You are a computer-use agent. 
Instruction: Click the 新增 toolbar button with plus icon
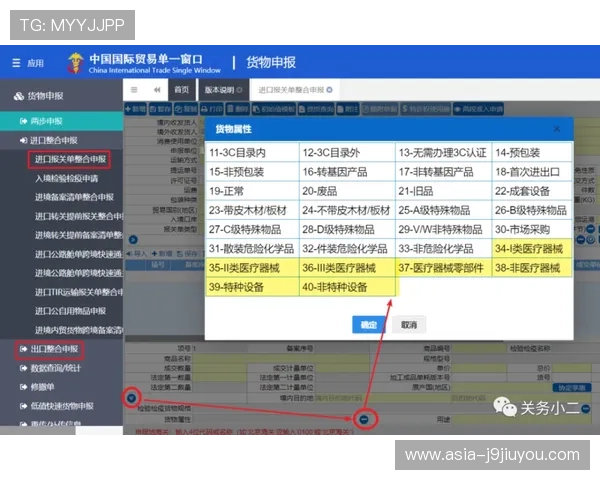tap(135, 109)
